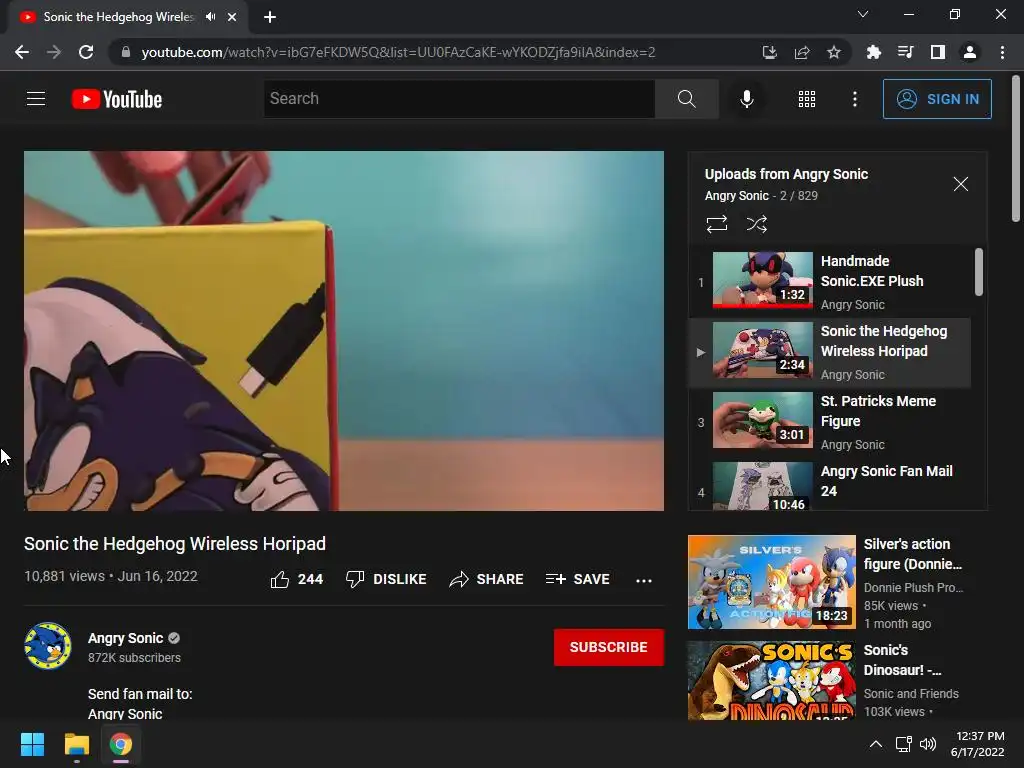Screen dimensions: 1024x768
Task: Select the Sonic the Hedgehog Wireless Horipad tab
Action: pos(118,17)
